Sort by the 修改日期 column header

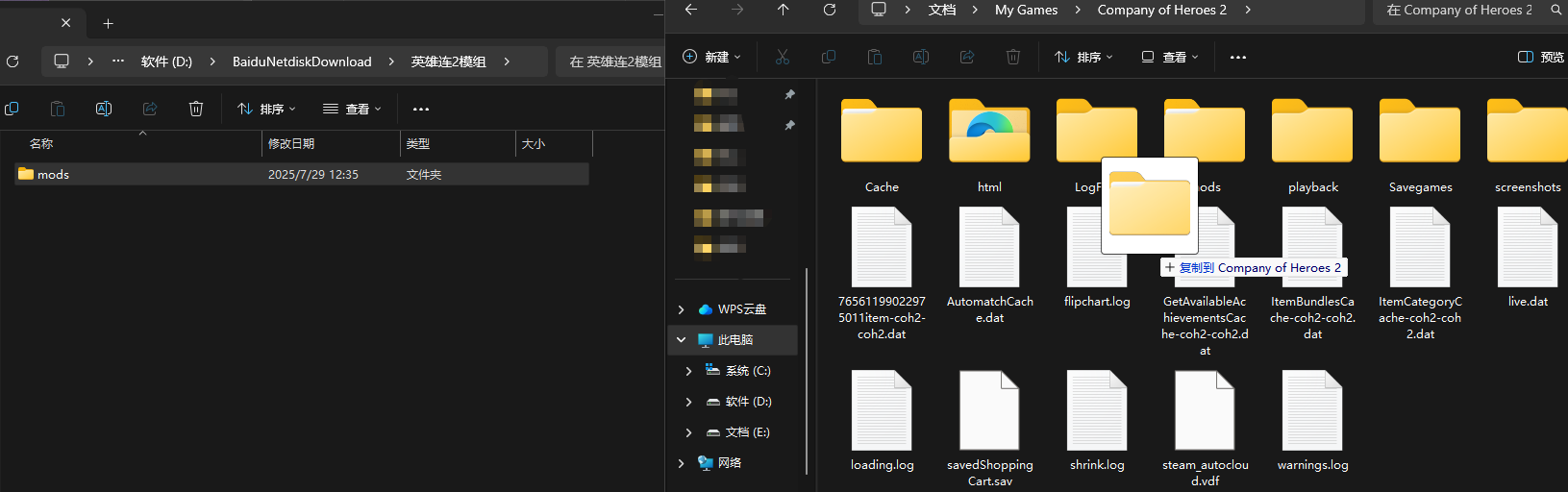point(290,143)
